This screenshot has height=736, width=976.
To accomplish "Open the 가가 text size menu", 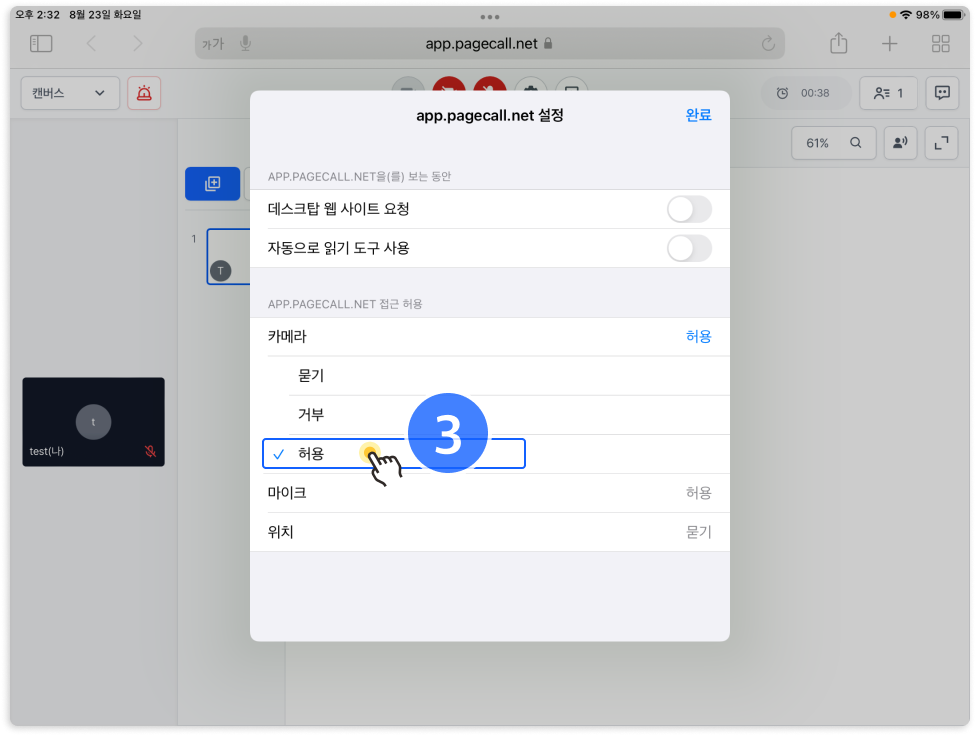I will click(x=212, y=44).
